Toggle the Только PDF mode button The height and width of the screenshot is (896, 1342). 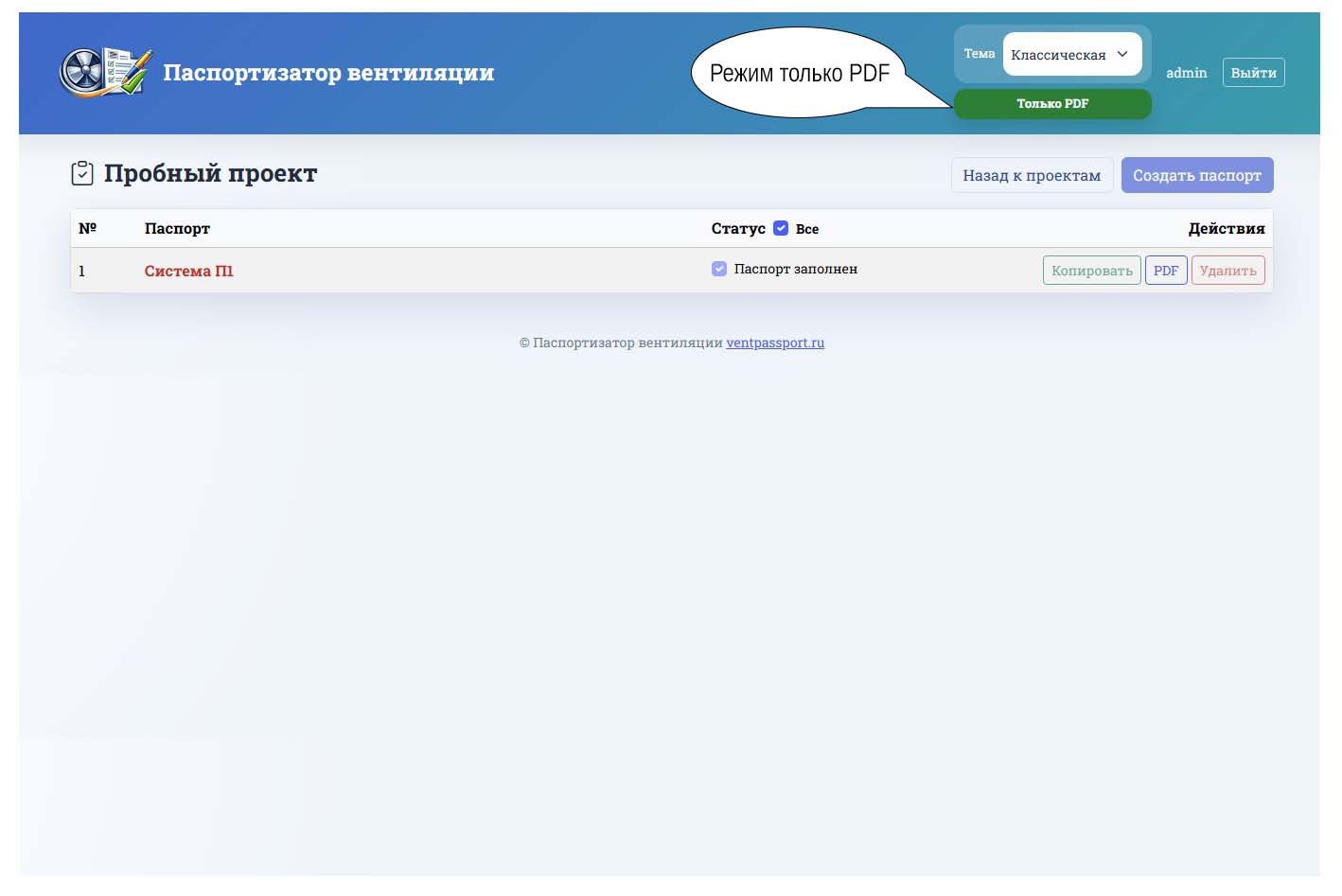pyautogui.click(x=1052, y=104)
